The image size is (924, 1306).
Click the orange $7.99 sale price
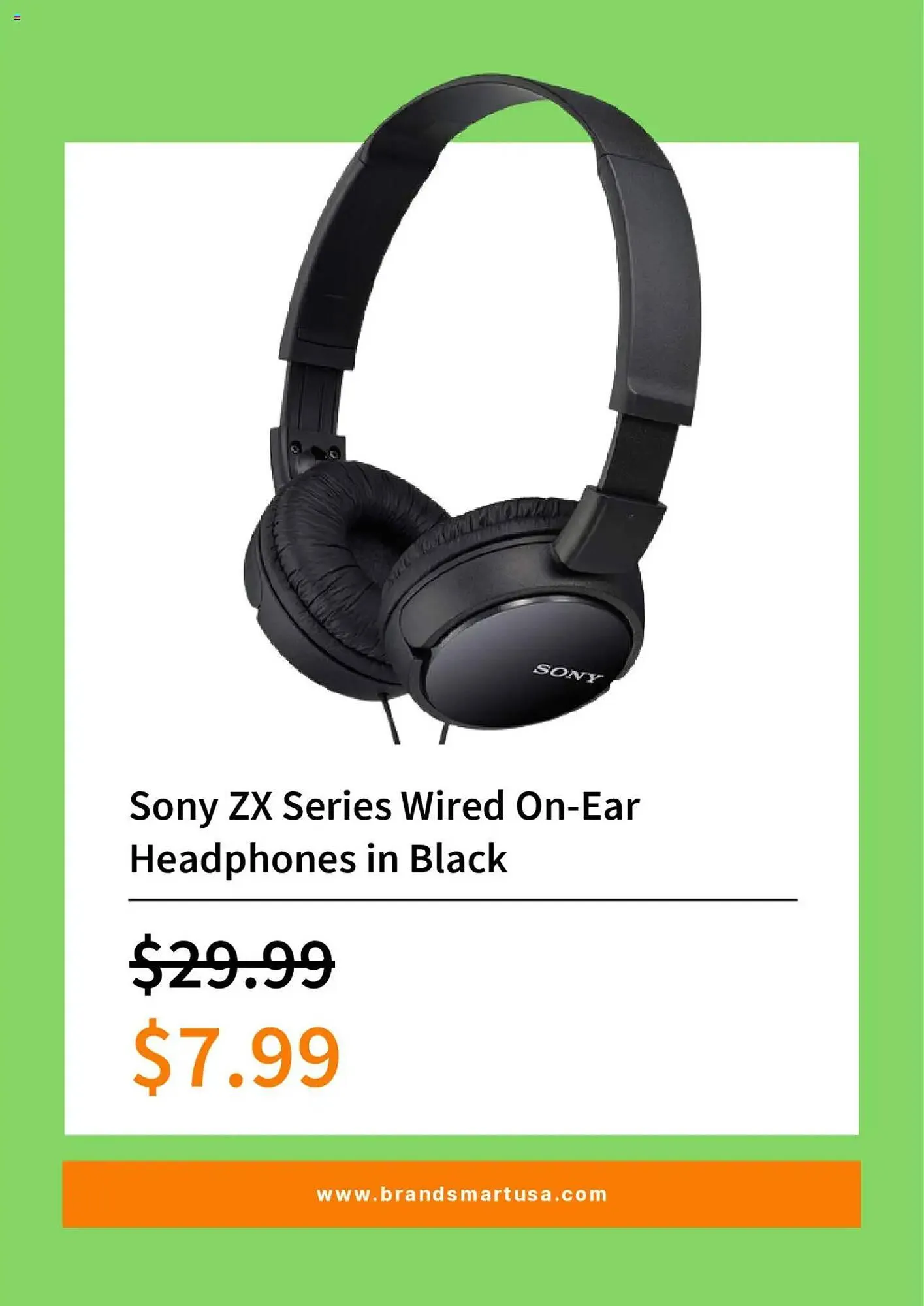coord(236,1056)
